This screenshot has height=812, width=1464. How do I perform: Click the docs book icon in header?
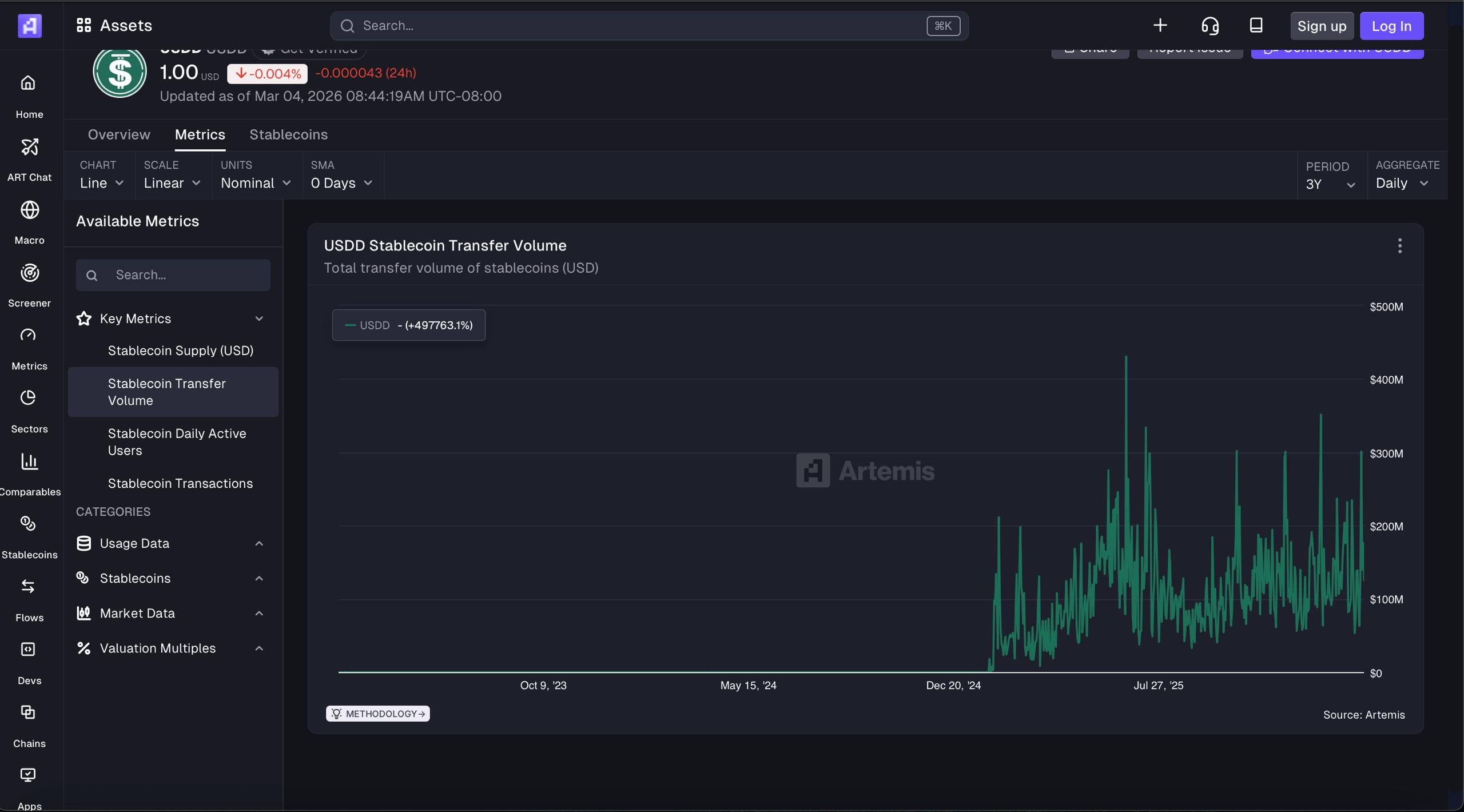pyautogui.click(x=1256, y=26)
